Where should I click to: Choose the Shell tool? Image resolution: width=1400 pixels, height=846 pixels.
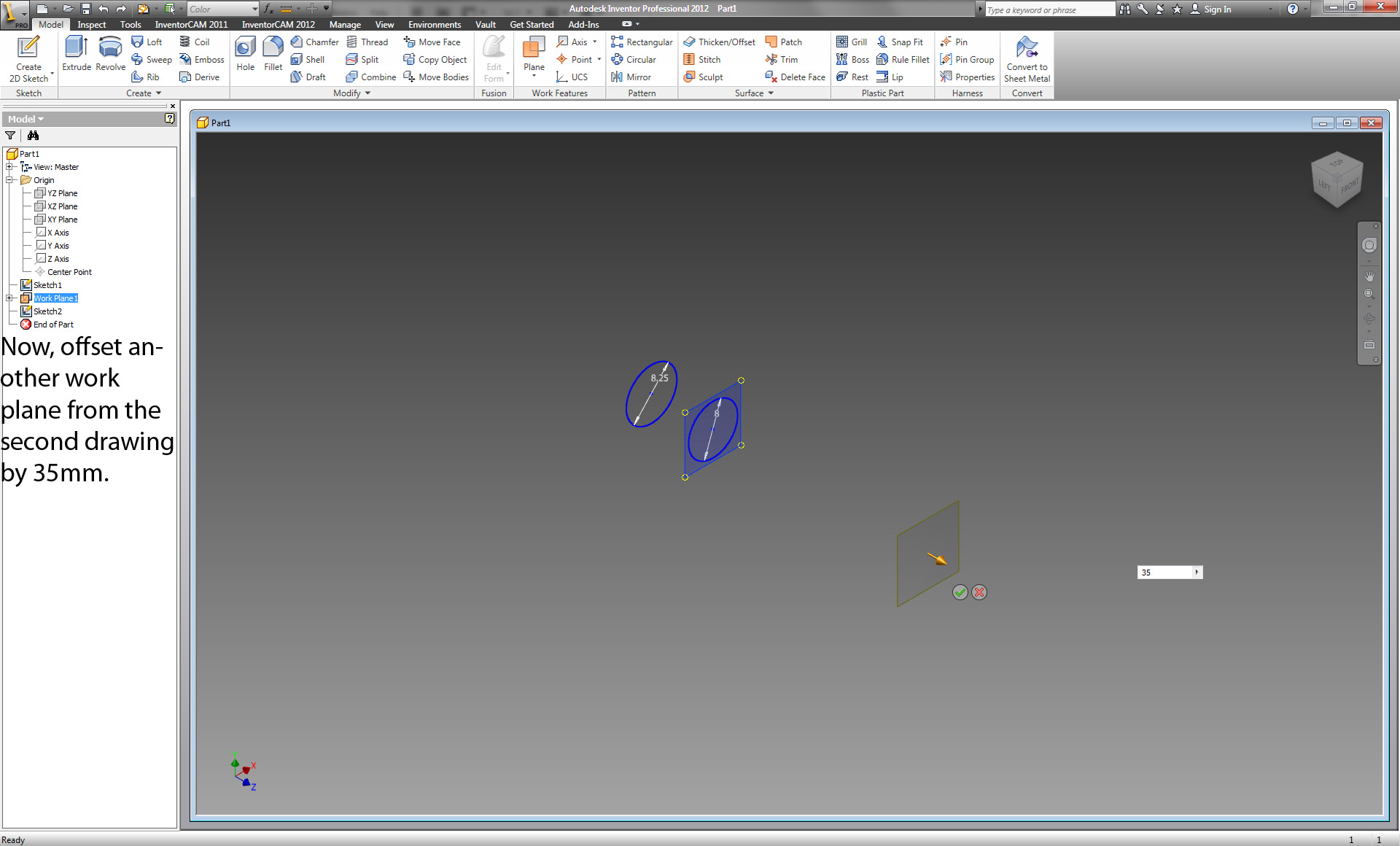tap(307, 60)
